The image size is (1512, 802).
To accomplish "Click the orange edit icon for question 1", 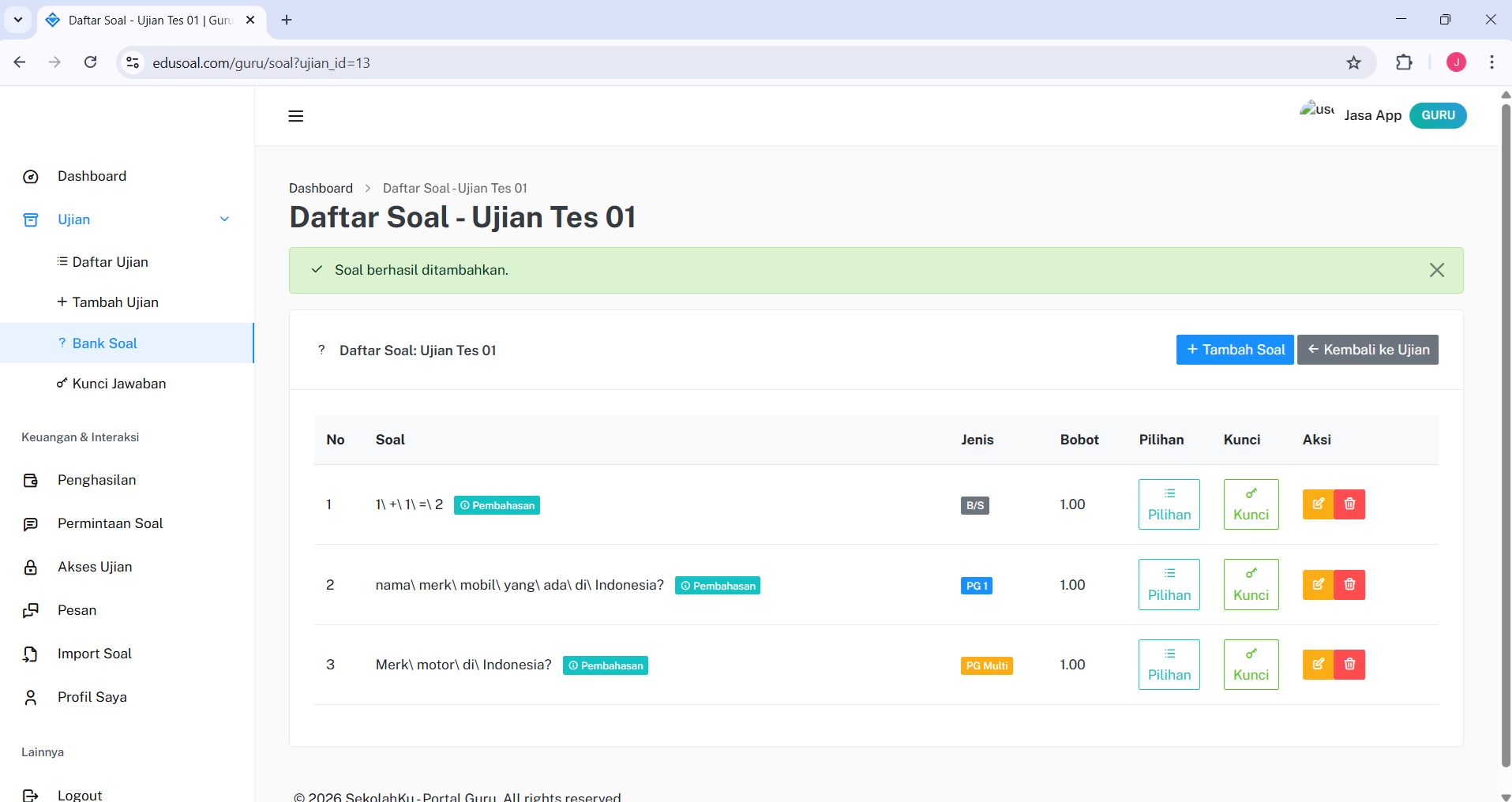I will tap(1318, 504).
